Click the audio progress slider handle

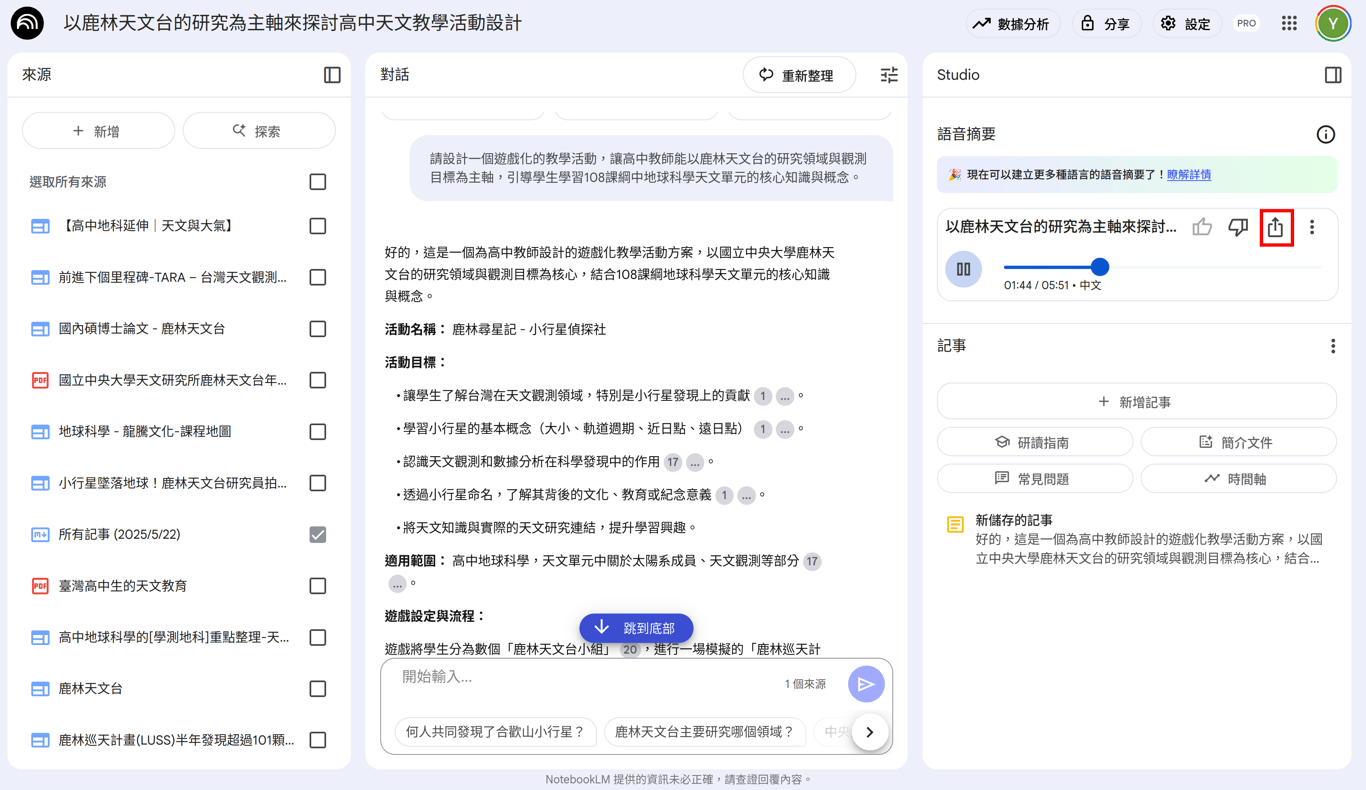point(1100,267)
